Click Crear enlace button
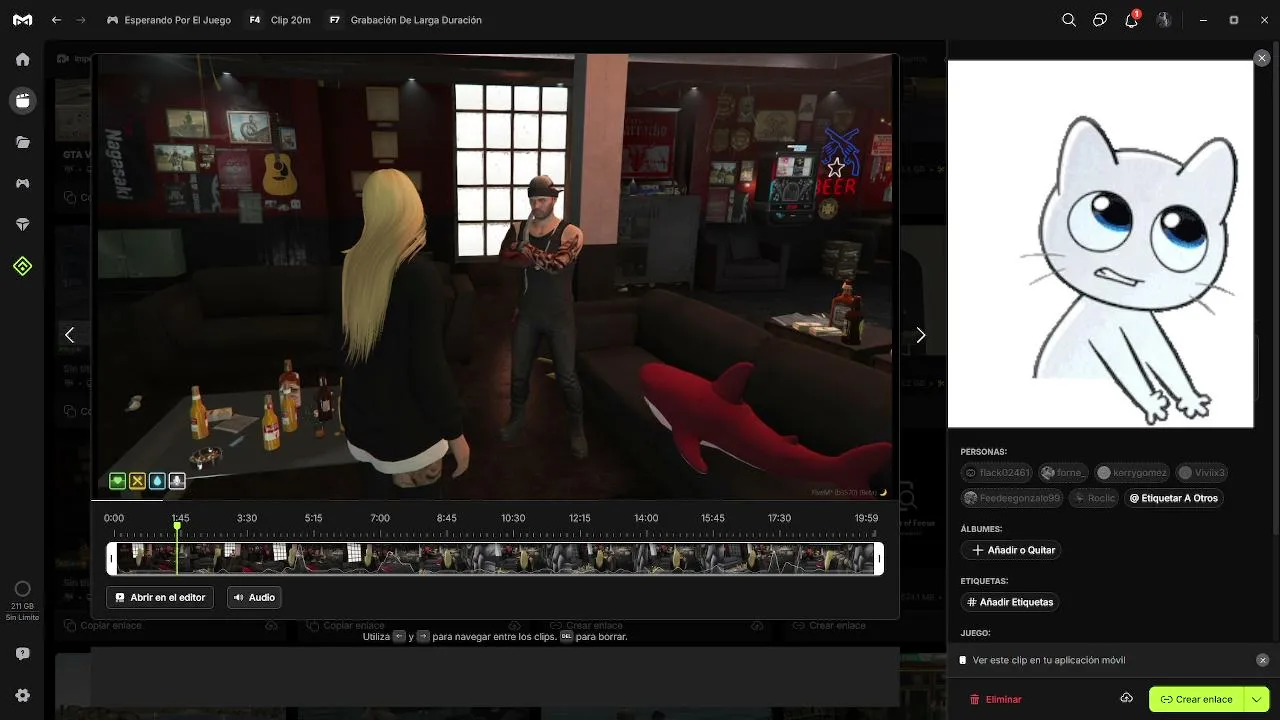 click(x=1196, y=699)
